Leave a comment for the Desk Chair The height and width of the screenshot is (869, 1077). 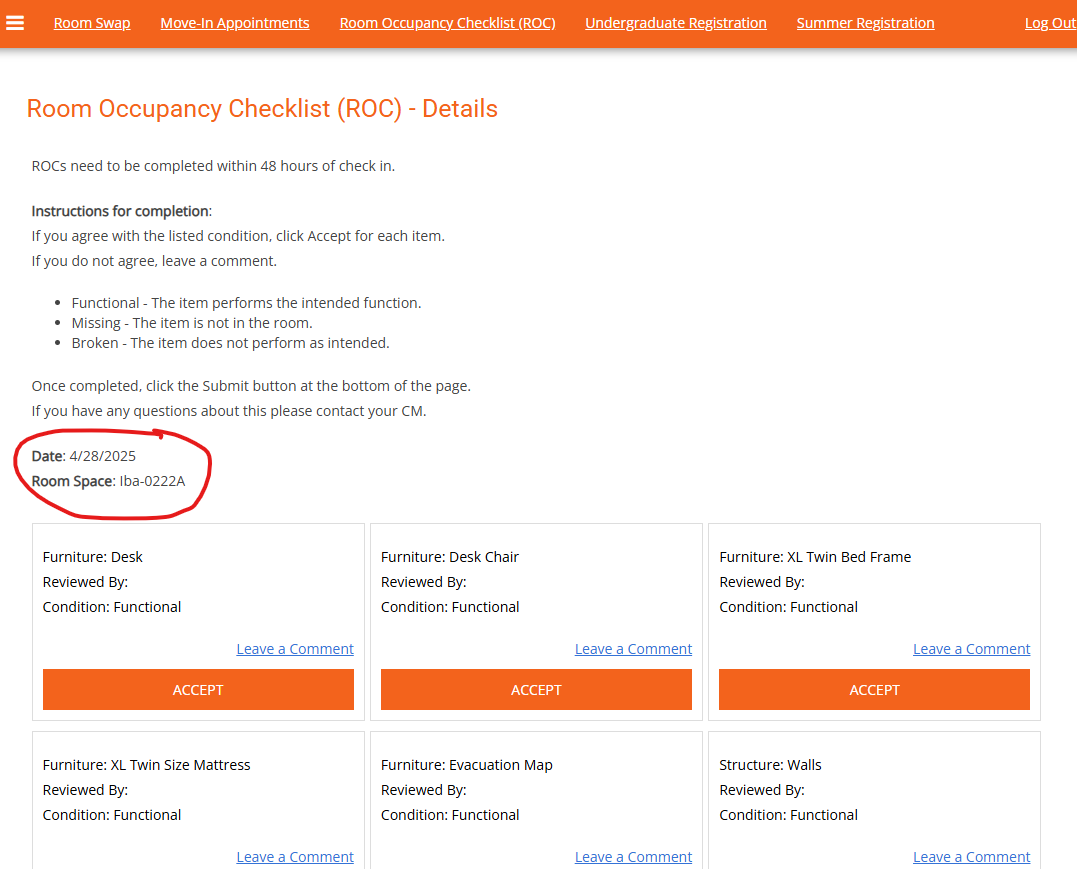pos(633,649)
